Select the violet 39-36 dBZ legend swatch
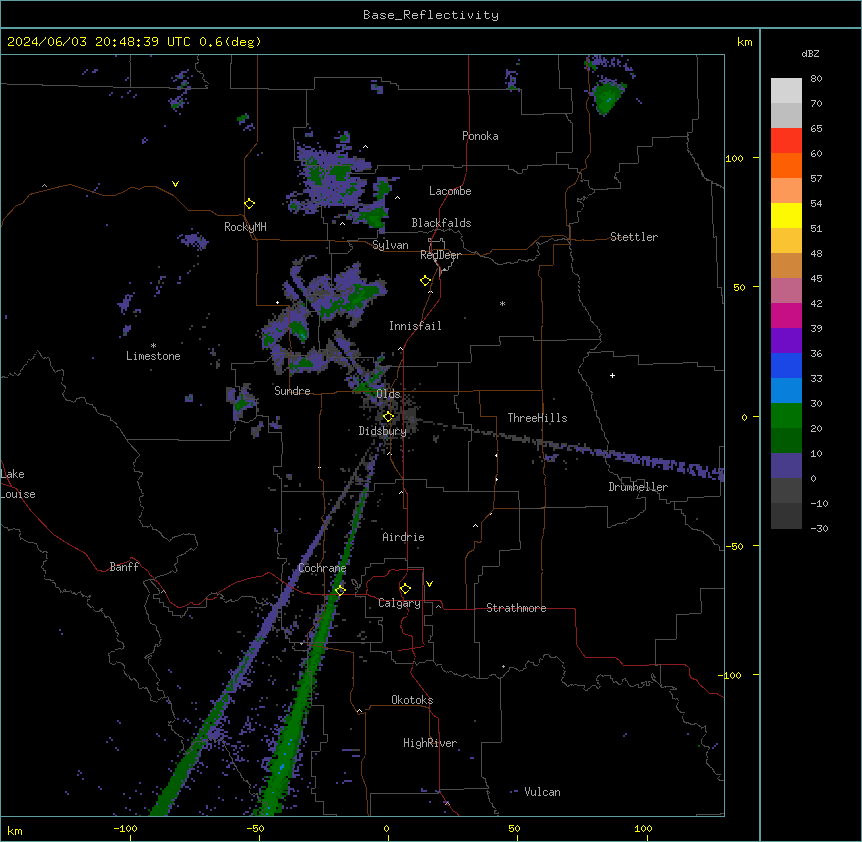This screenshot has height=842, width=862. point(786,341)
